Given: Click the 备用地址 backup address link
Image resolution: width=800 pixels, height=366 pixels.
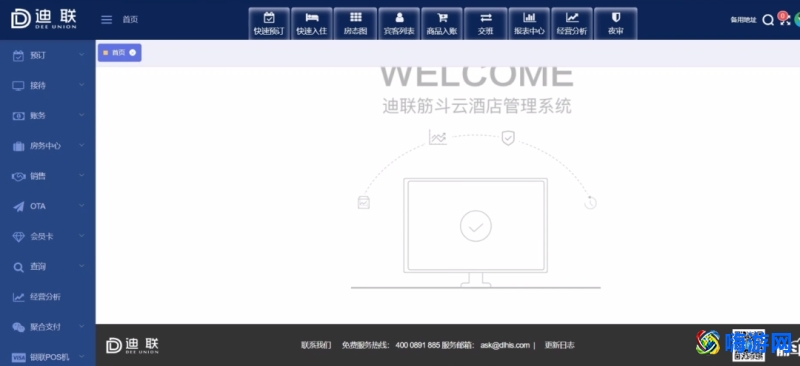Looking at the screenshot, I should pos(743,20).
